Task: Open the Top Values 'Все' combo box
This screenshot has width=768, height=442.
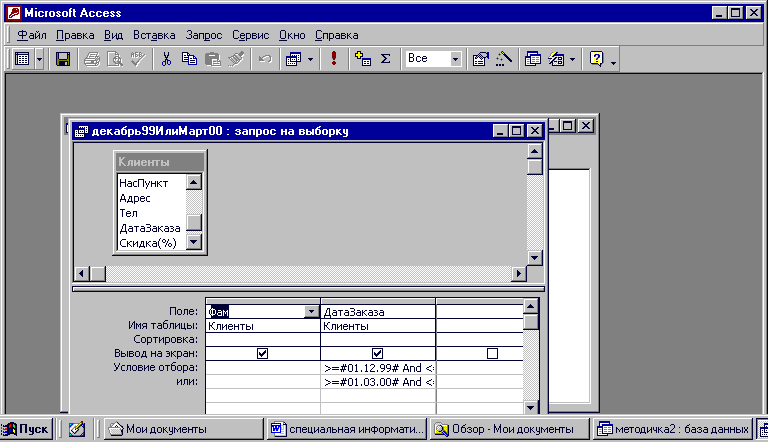Action: coord(433,59)
